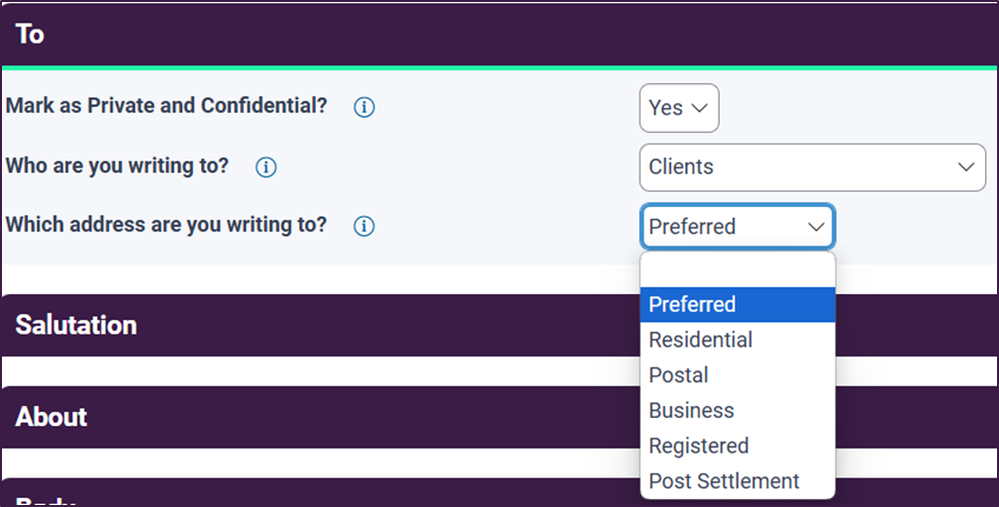
Task: Click the Which address are you writing to label
Action: 166,225
